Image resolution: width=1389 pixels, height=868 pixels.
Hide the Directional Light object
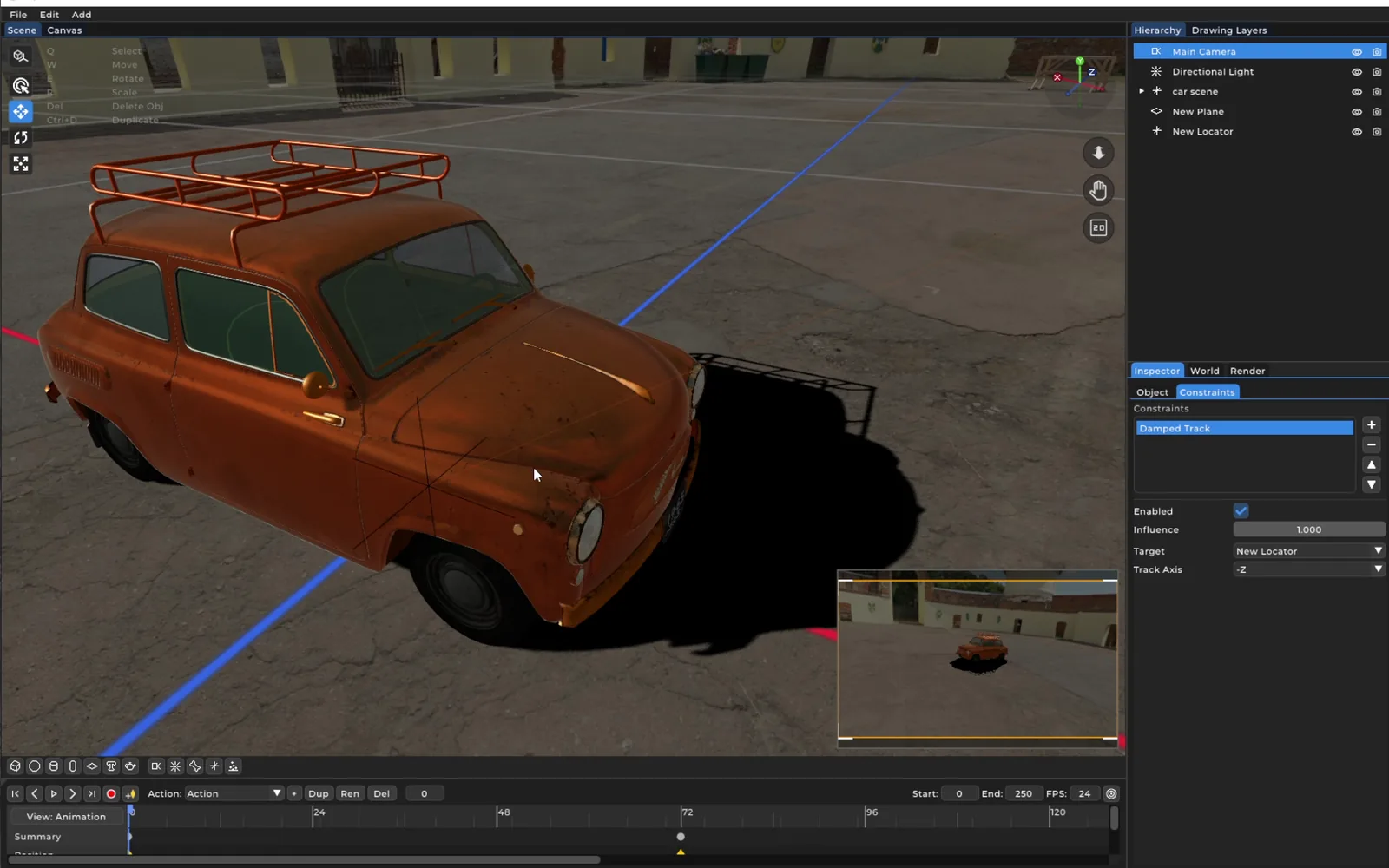pyautogui.click(x=1356, y=72)
